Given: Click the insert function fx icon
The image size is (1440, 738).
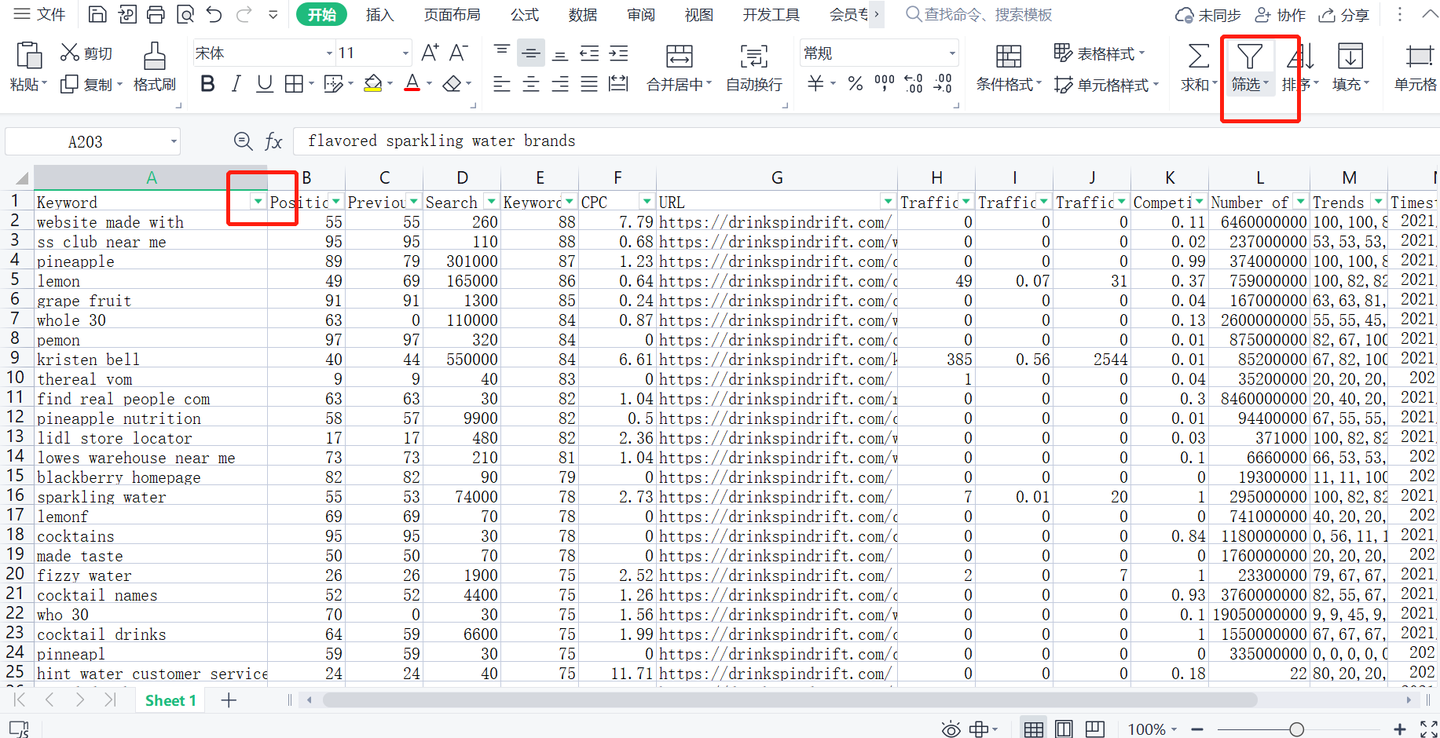Looking at the screenshot, I should [x=274, y=142].
